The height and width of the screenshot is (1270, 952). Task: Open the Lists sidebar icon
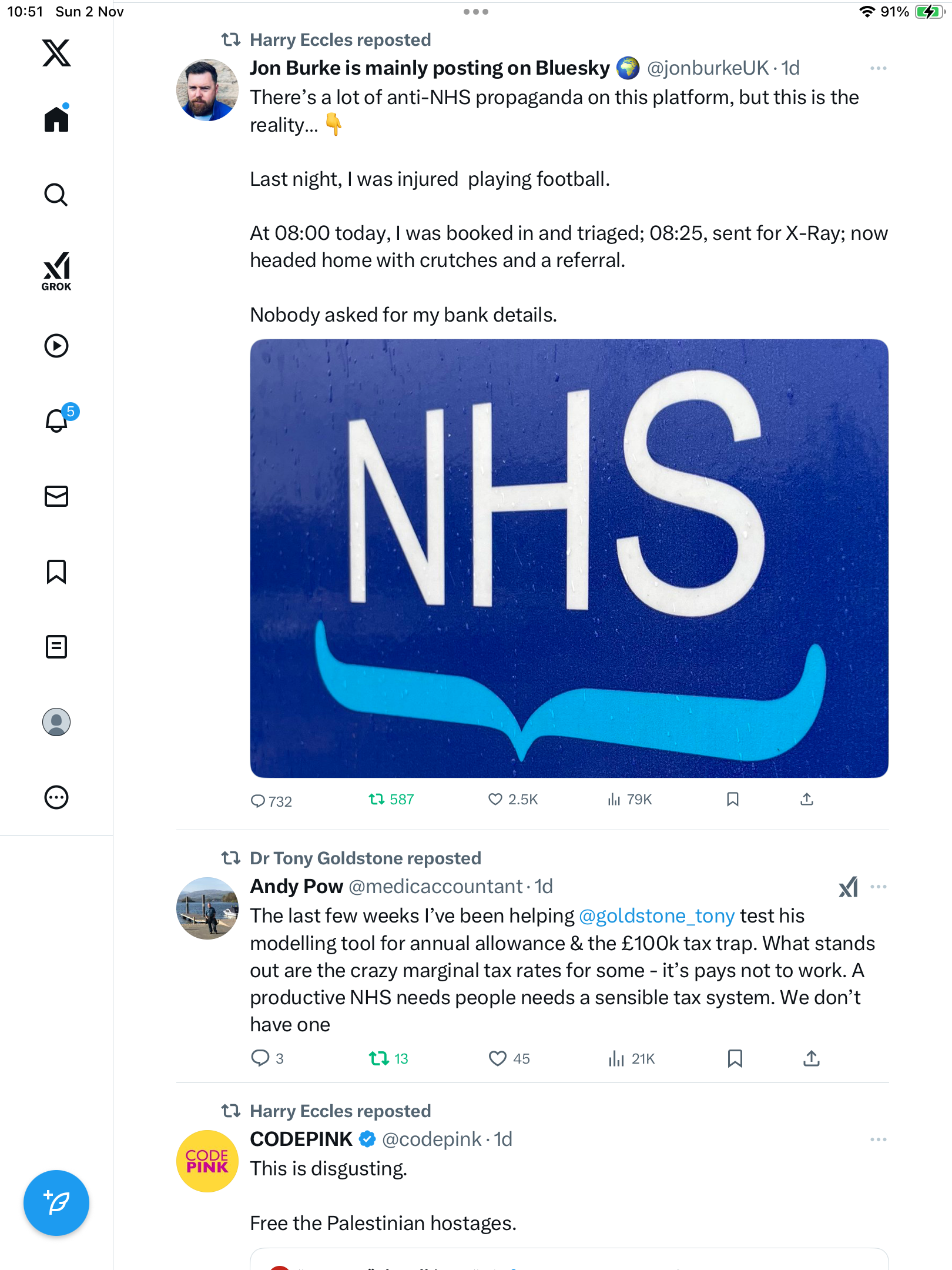(x=56, y=647)
